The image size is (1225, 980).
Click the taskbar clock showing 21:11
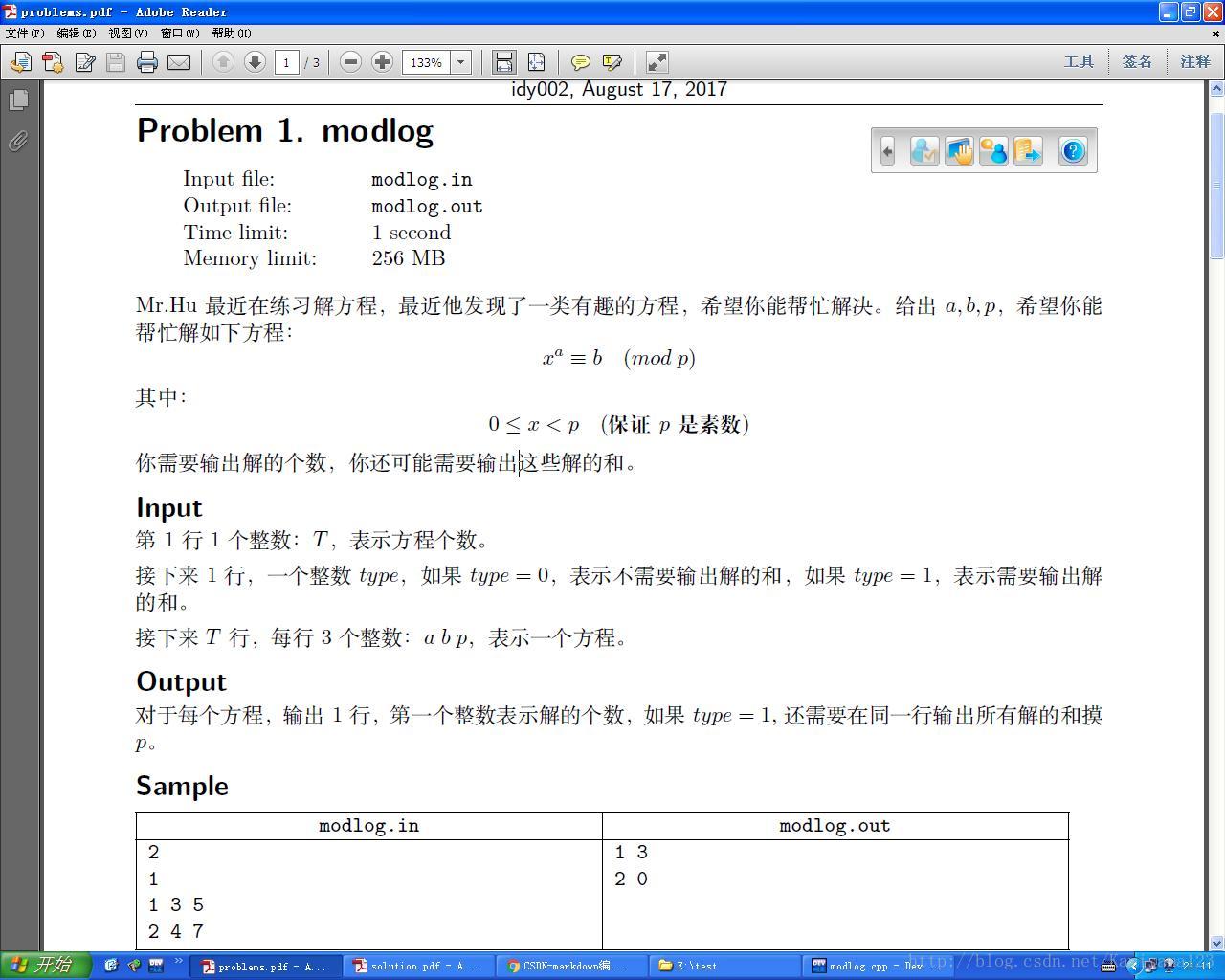(1197, 966)
